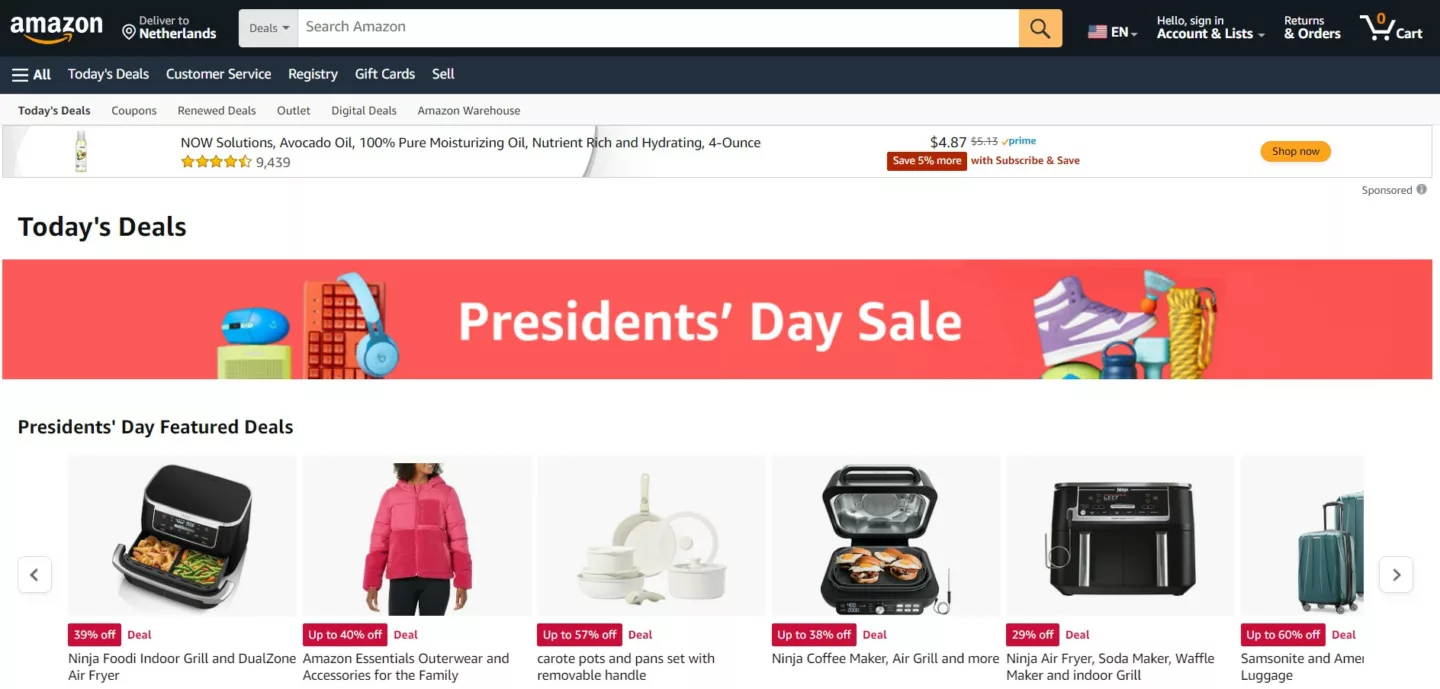Click the Shop now button
The height and width of the screenshot is (689, 1440).
pos(1295,152)
